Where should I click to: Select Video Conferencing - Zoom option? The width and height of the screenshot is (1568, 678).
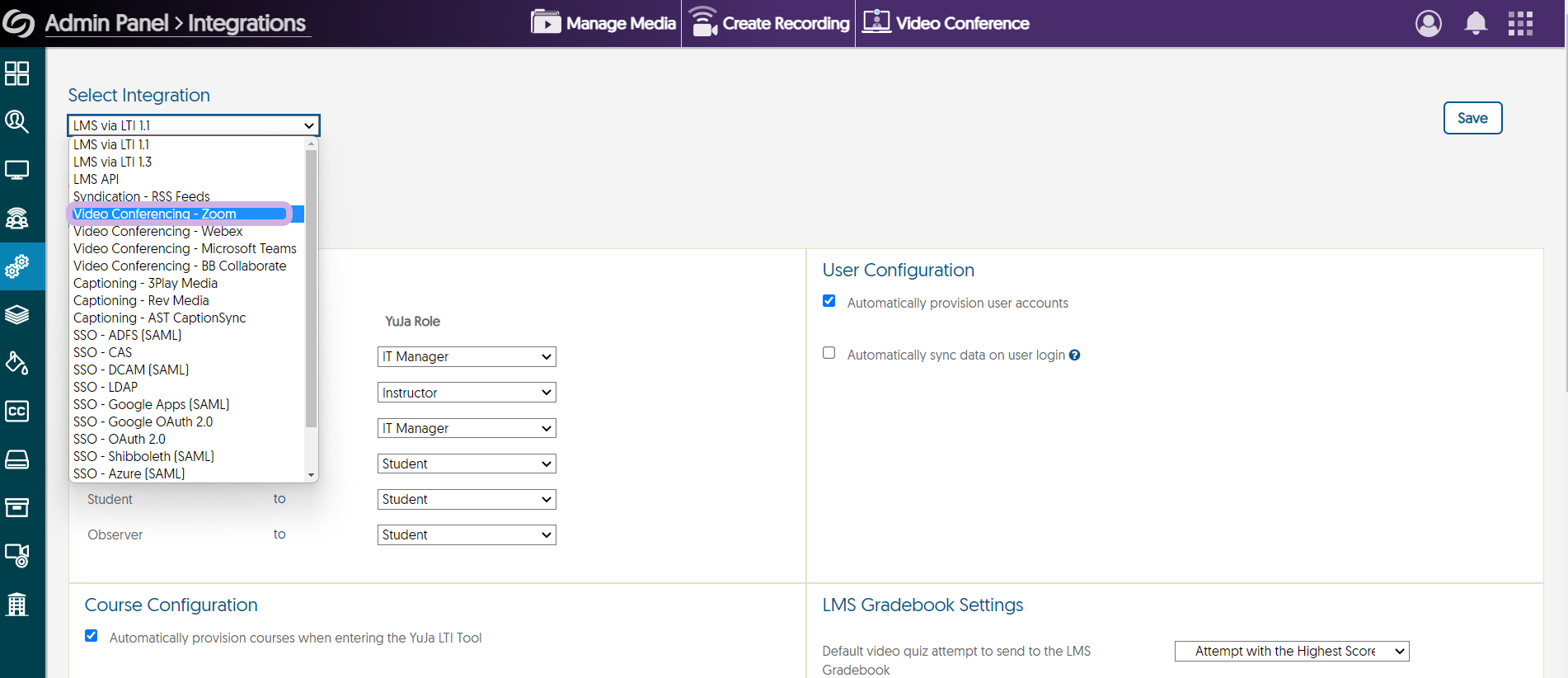click(187, 214)
